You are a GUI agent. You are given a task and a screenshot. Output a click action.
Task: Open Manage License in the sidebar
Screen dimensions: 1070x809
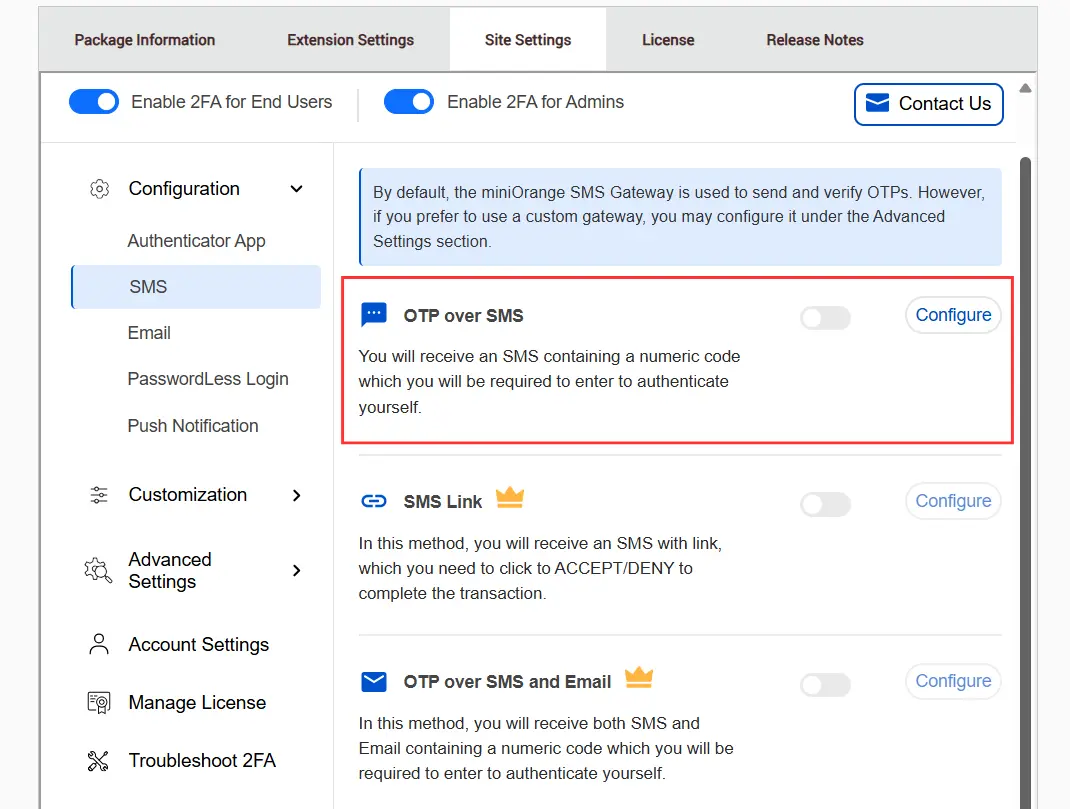click(x=197, y=703)
